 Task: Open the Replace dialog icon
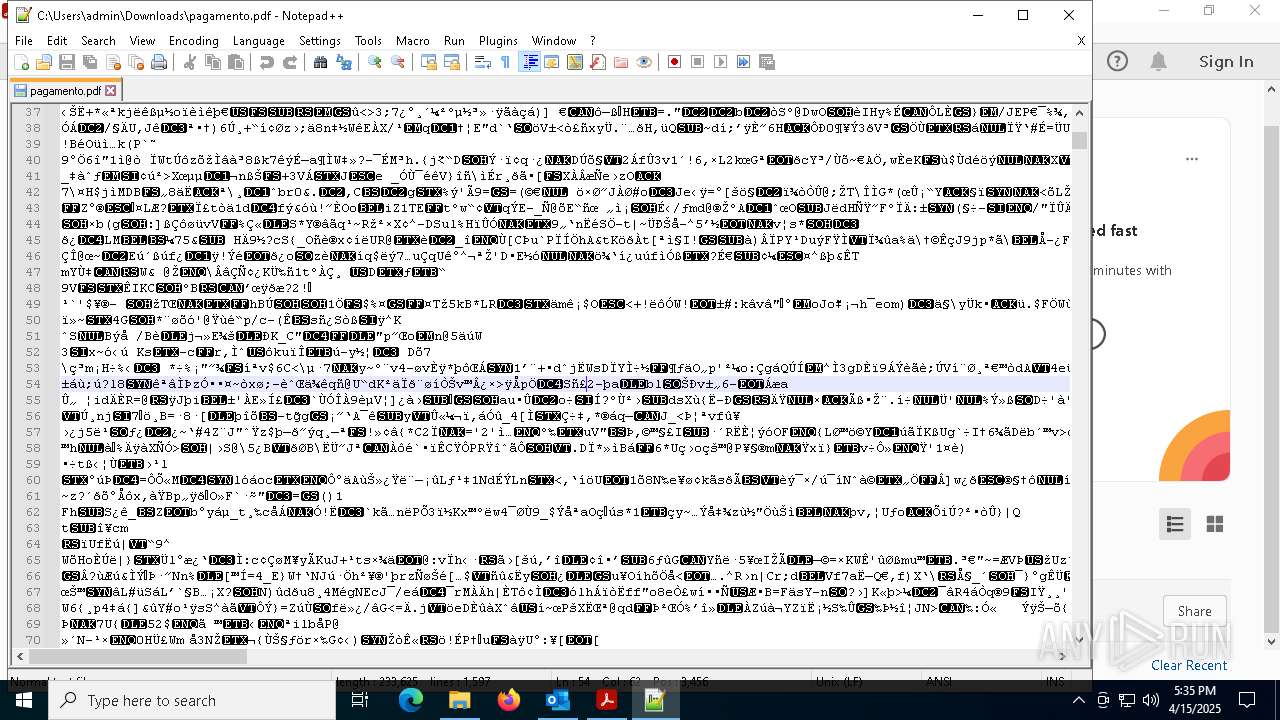tap(344, 62)
